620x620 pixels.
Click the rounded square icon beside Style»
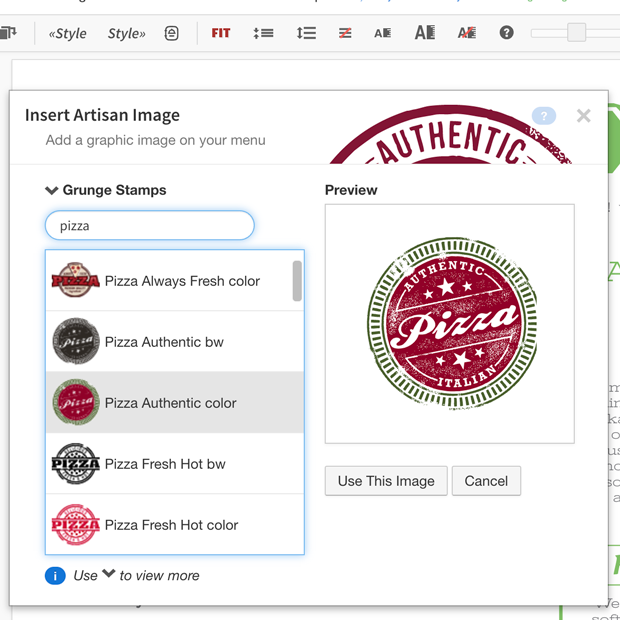[172, 33]
